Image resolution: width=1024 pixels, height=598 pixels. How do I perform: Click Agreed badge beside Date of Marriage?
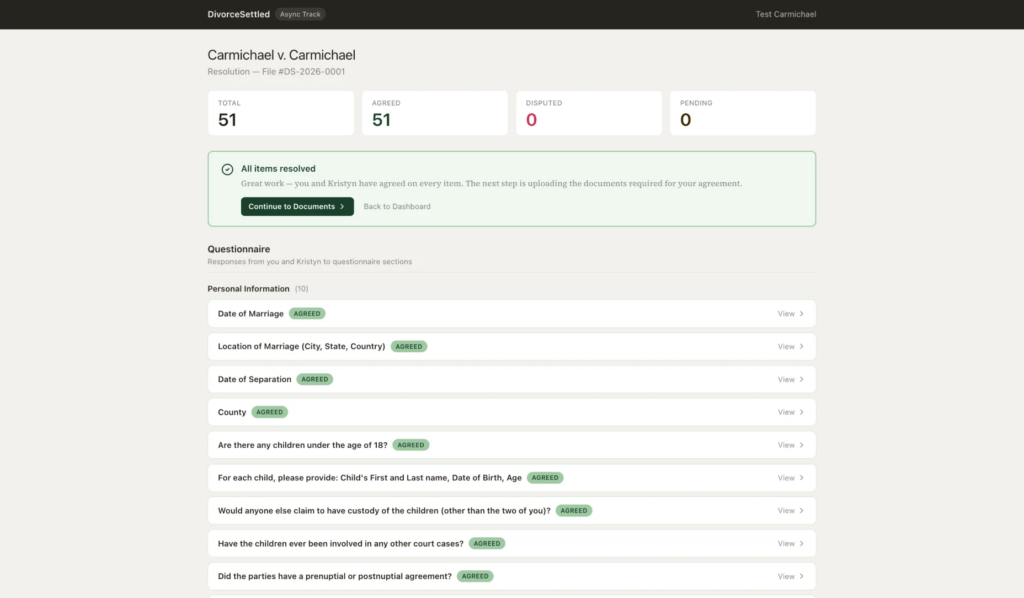point(307,314)
